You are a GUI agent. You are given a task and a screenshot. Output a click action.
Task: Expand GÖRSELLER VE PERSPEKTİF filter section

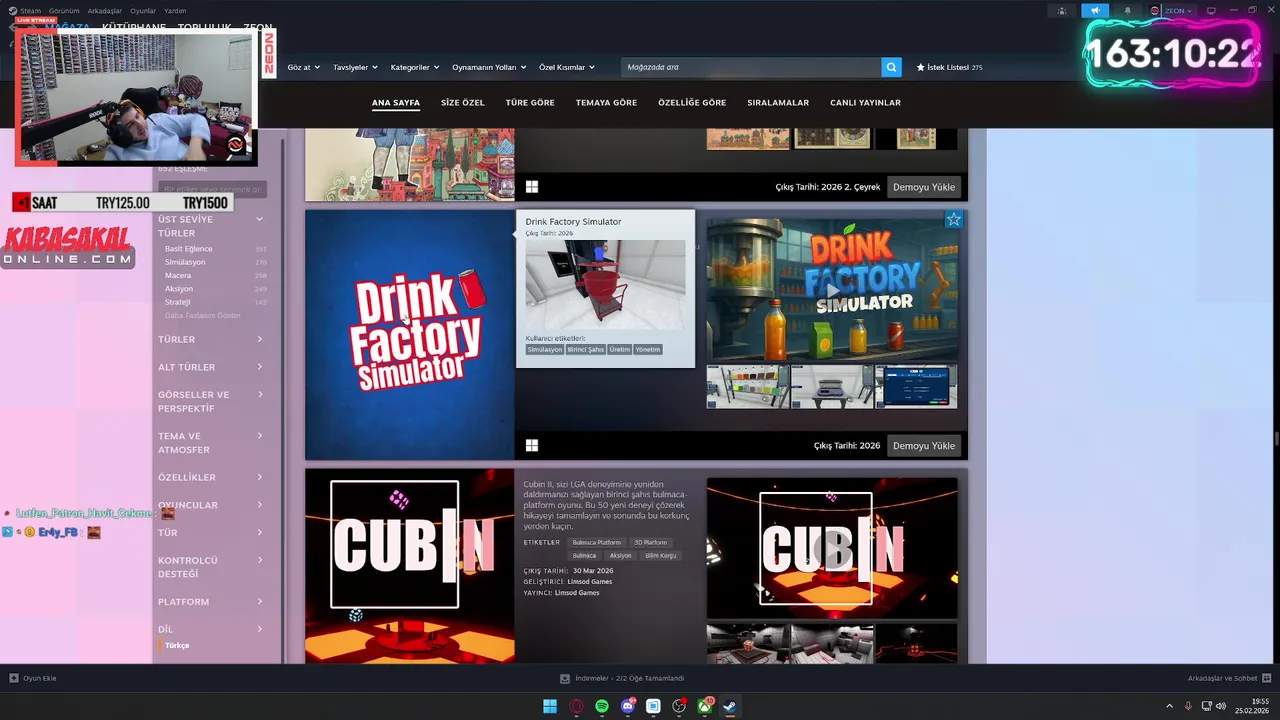tap(211, 401)
